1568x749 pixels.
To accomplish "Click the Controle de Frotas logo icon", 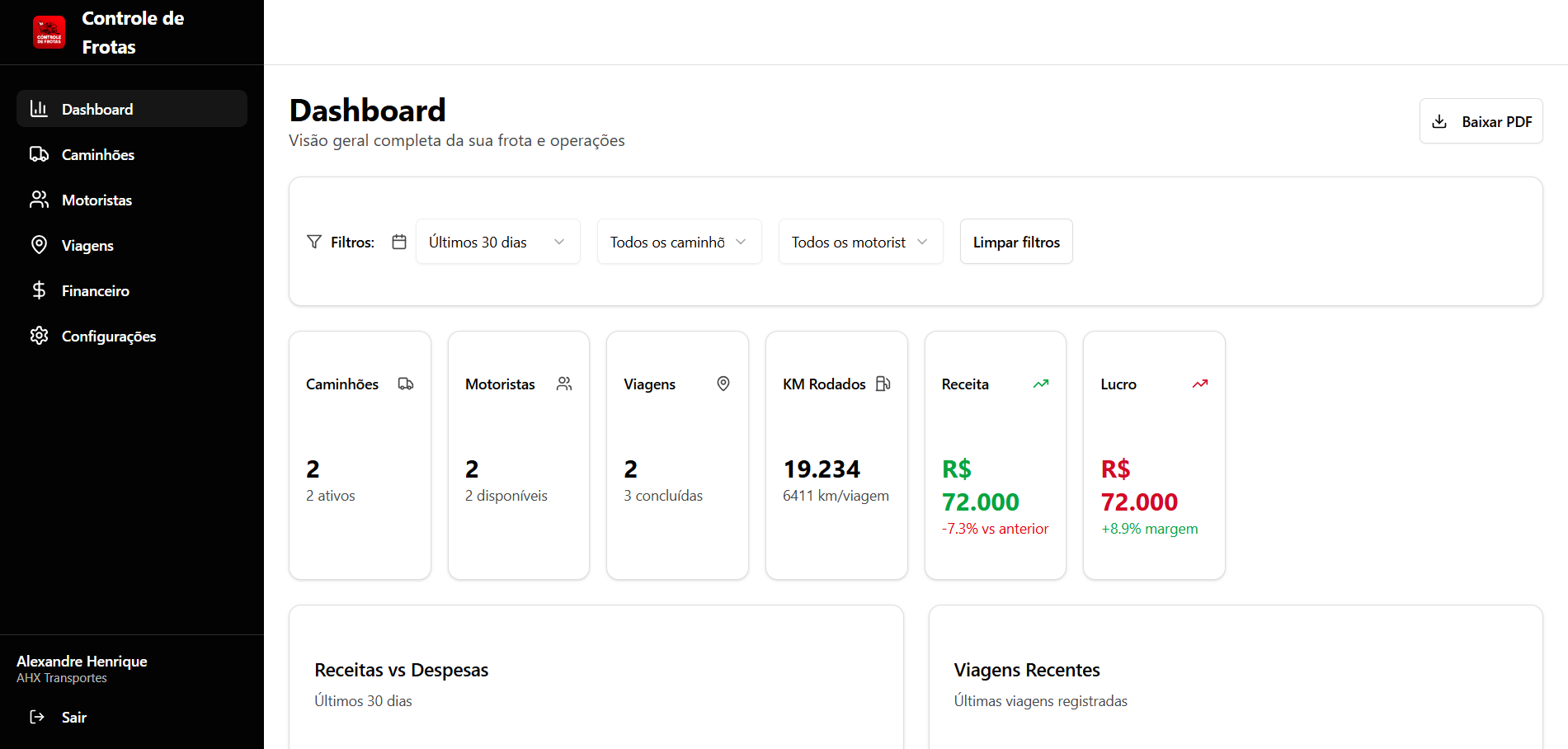I will pyautogui.click(x=49, y=32).
